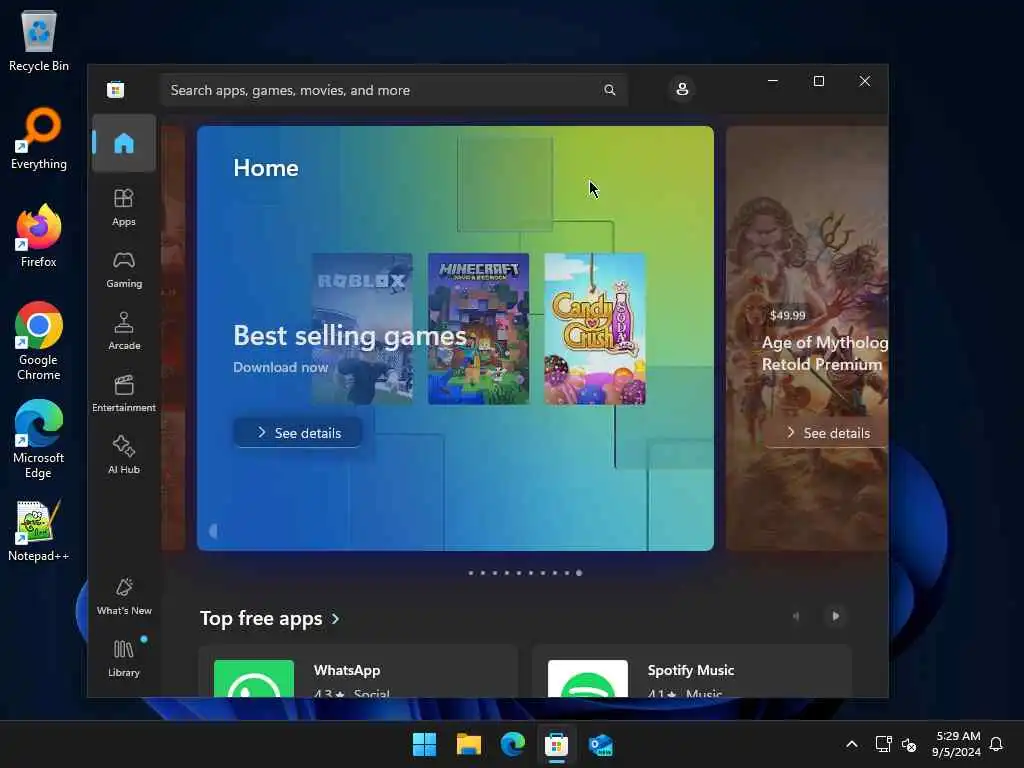Open AI Hub in the sidebar
The width and height of the screenshot is (1024, 768).
coord(123,455)
